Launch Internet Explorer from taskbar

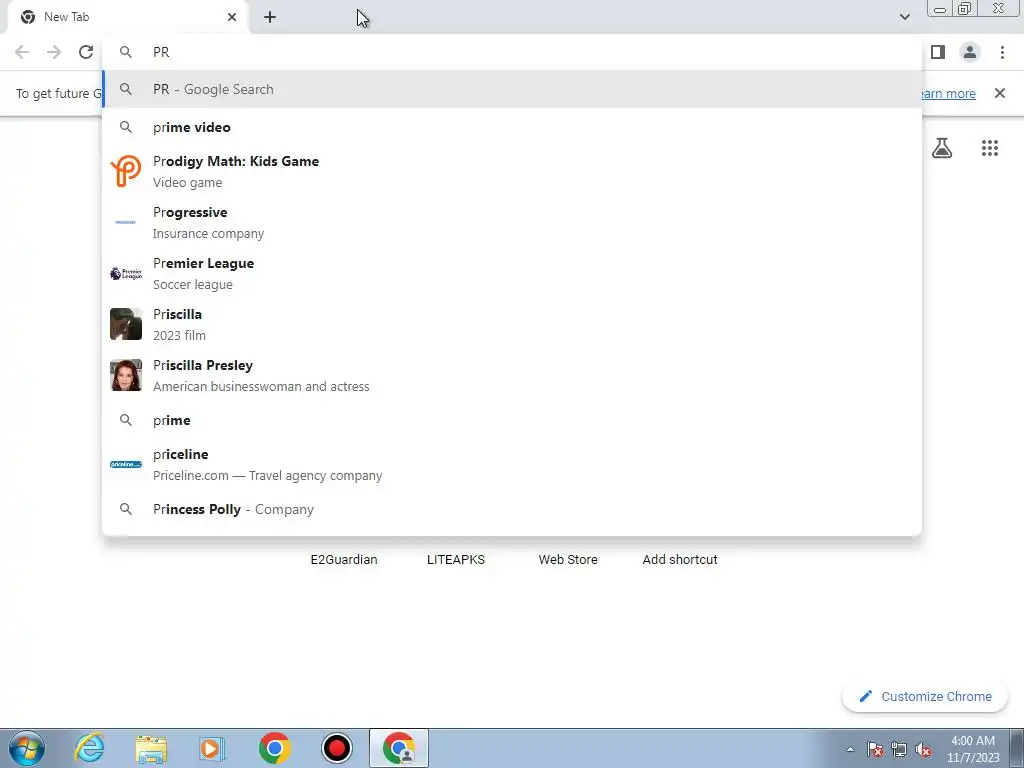click(x=89, y=748)
